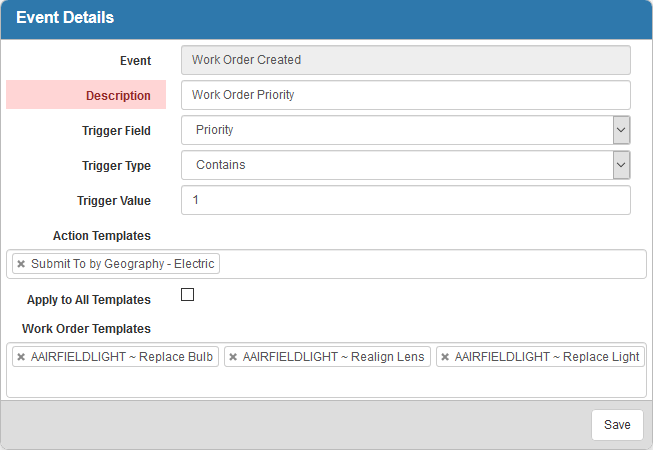Viewport: 653px width, 450px height.
Task: Remove AAIRFIELDLIGHT ~ Replace Light template tag
Action: [445, 357]
